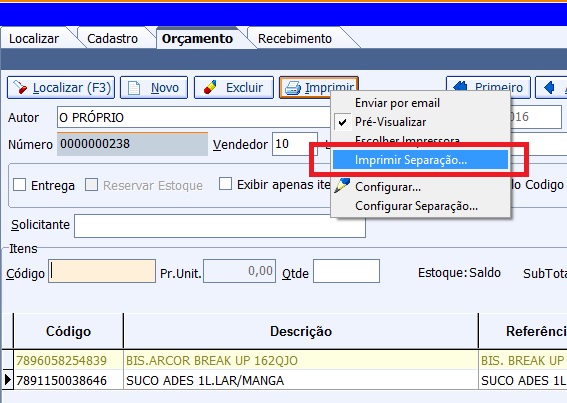Click the double-arrow icon on Primeiro

[x=460, y=87]
